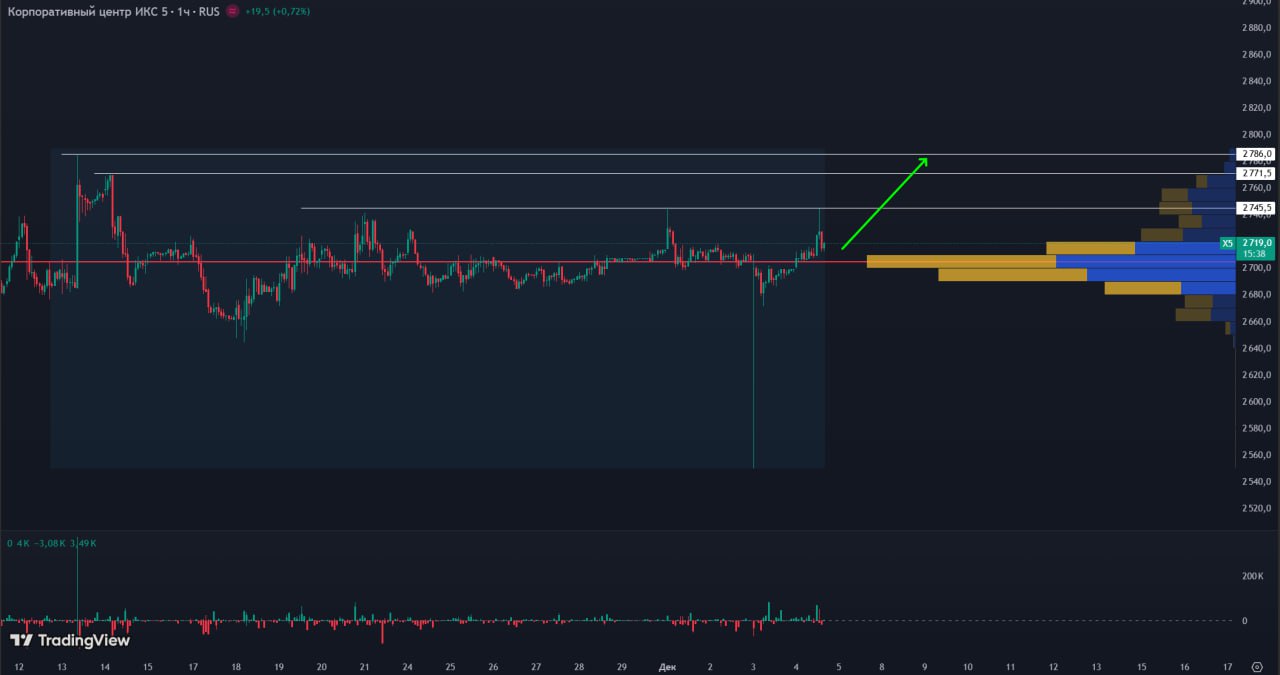Click the Дек month label on time axis
1280x675 pixels.
coord(667,666)
